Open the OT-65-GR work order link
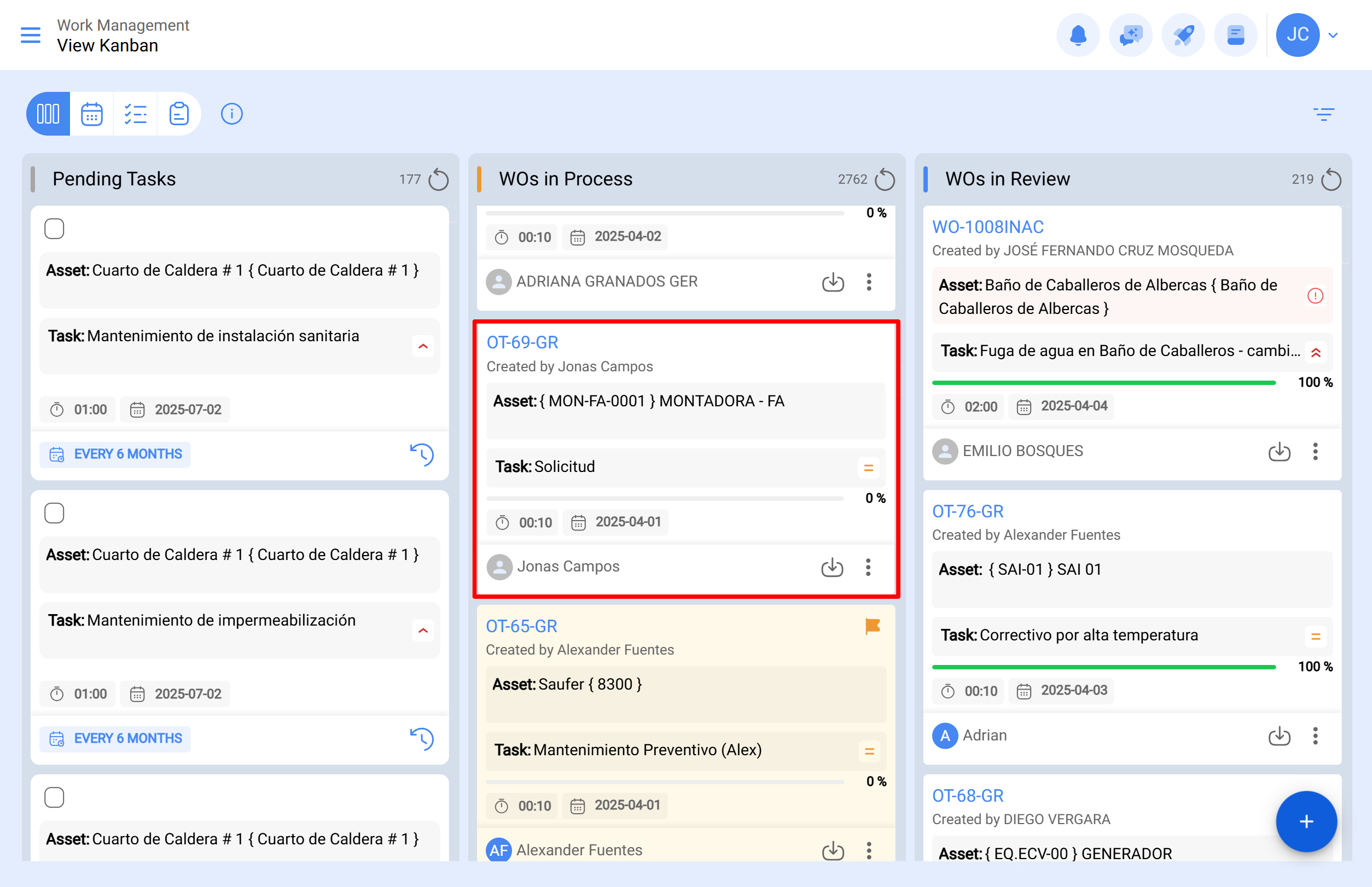Viewport: 1372px width, 887px height. coord(521,626)
